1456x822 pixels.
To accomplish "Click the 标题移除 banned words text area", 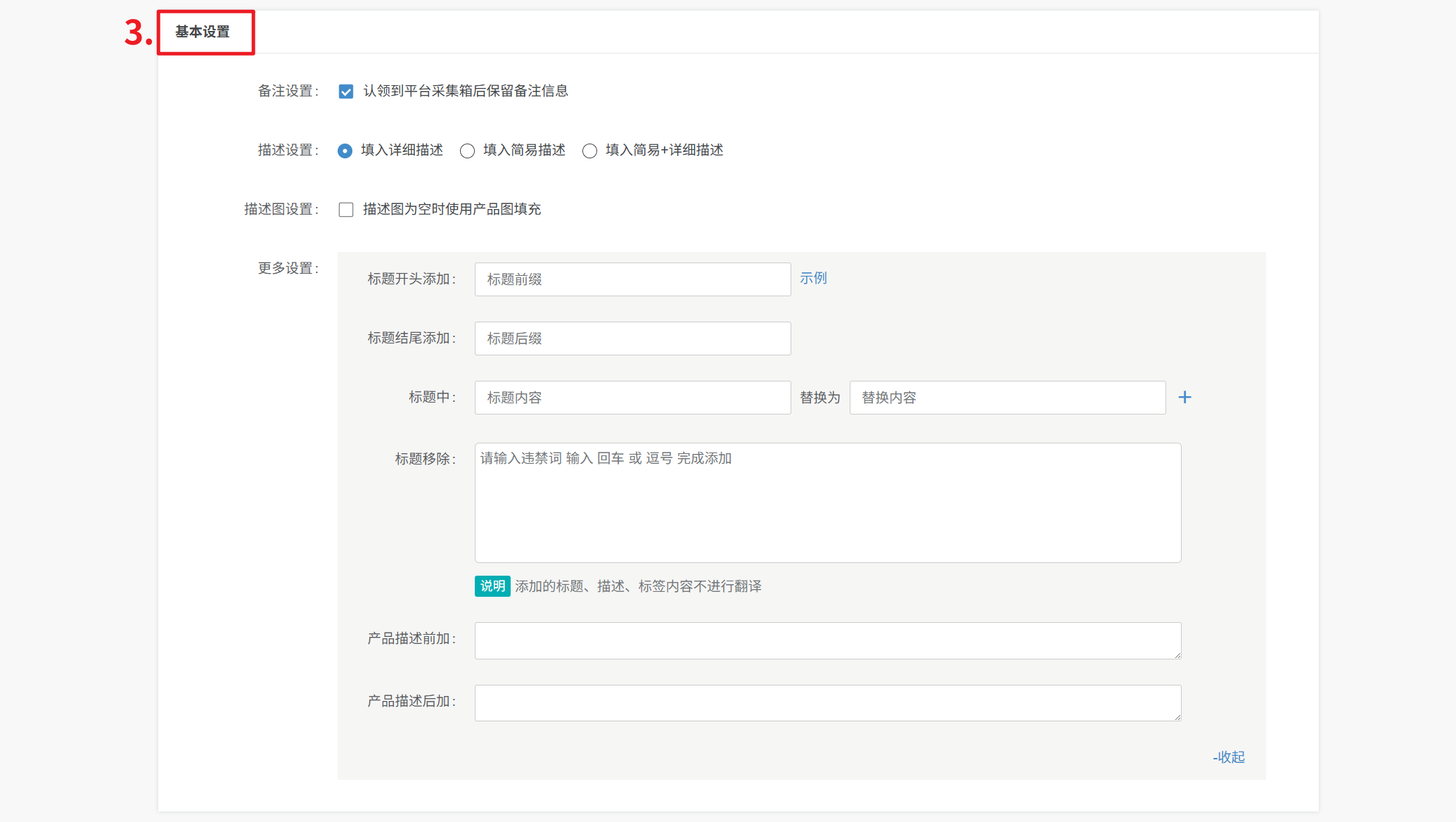I will coord(827,502).
